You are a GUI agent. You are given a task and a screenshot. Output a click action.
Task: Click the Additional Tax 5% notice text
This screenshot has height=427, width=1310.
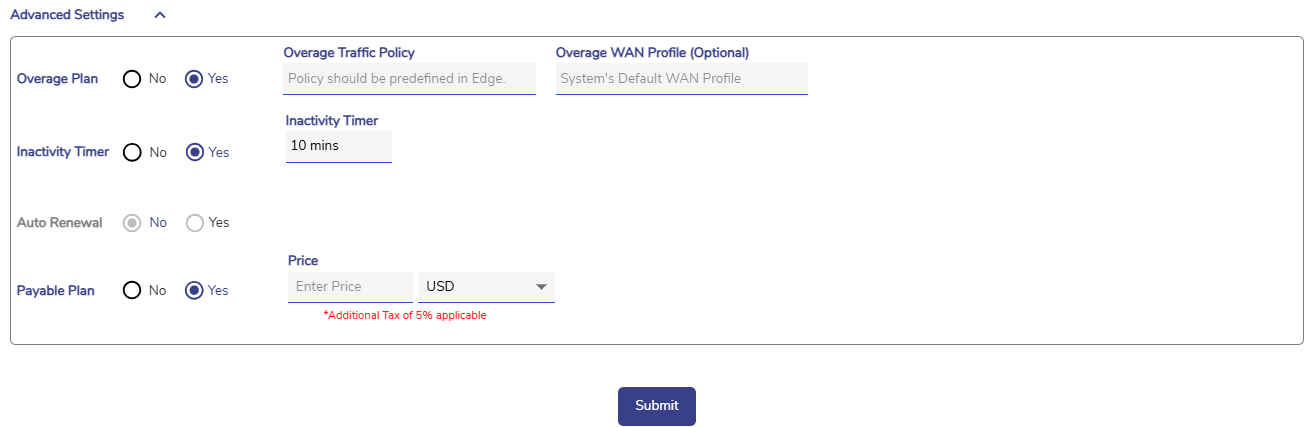coord(404,316)
